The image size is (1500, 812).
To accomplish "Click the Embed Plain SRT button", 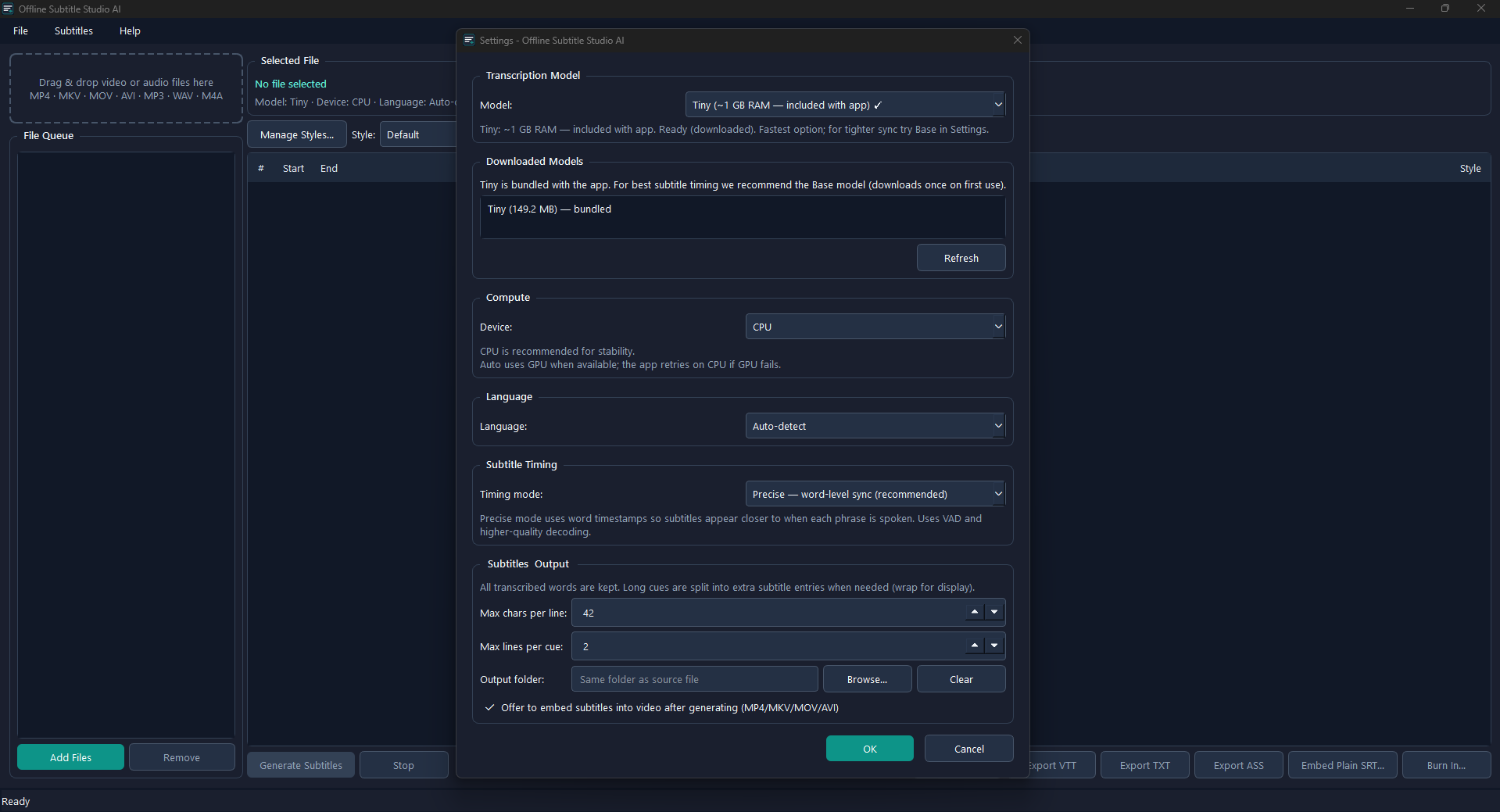I will pos(1342,765).
